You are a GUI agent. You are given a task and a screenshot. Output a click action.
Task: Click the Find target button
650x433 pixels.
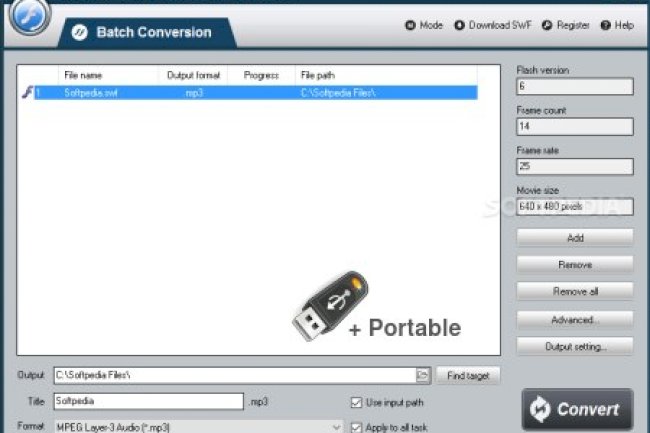pos(468,375)
